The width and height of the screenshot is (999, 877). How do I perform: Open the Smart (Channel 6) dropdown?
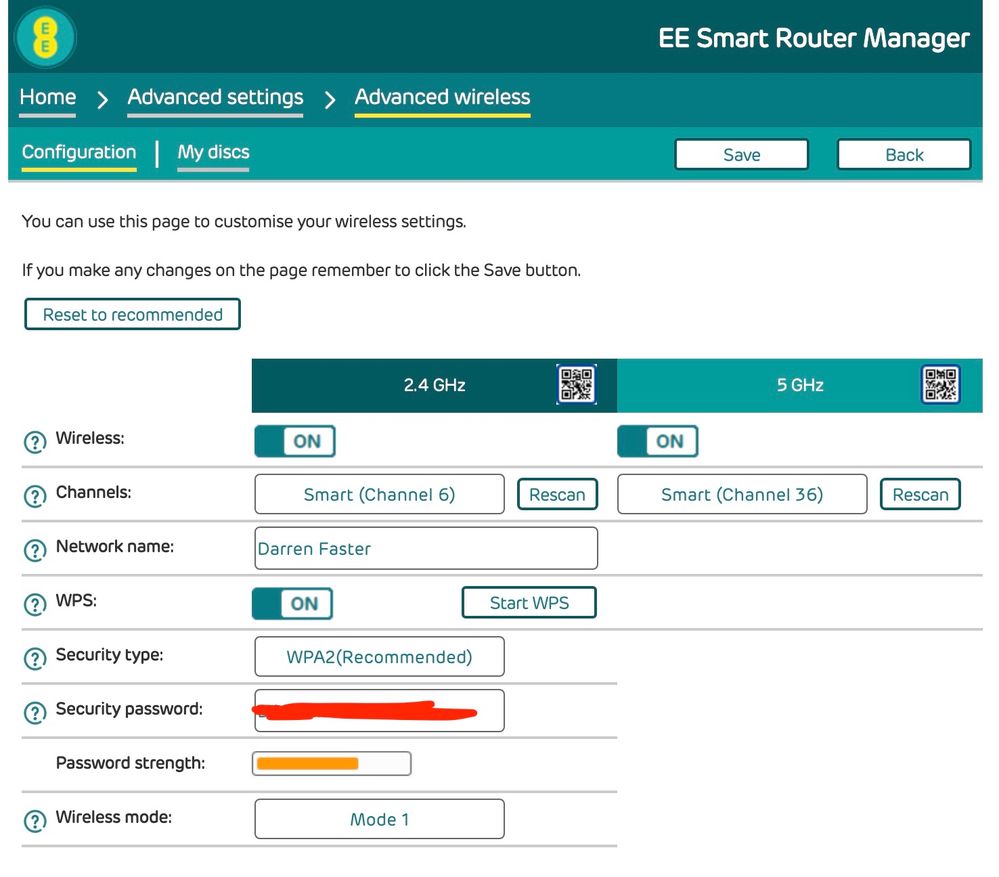379,494
